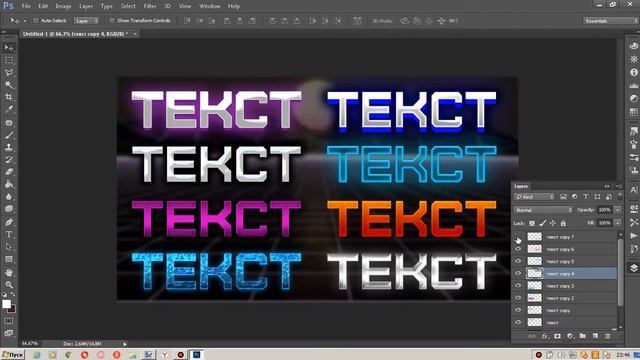Hide the текст copy 4 layer

click(x=518, y=273)
